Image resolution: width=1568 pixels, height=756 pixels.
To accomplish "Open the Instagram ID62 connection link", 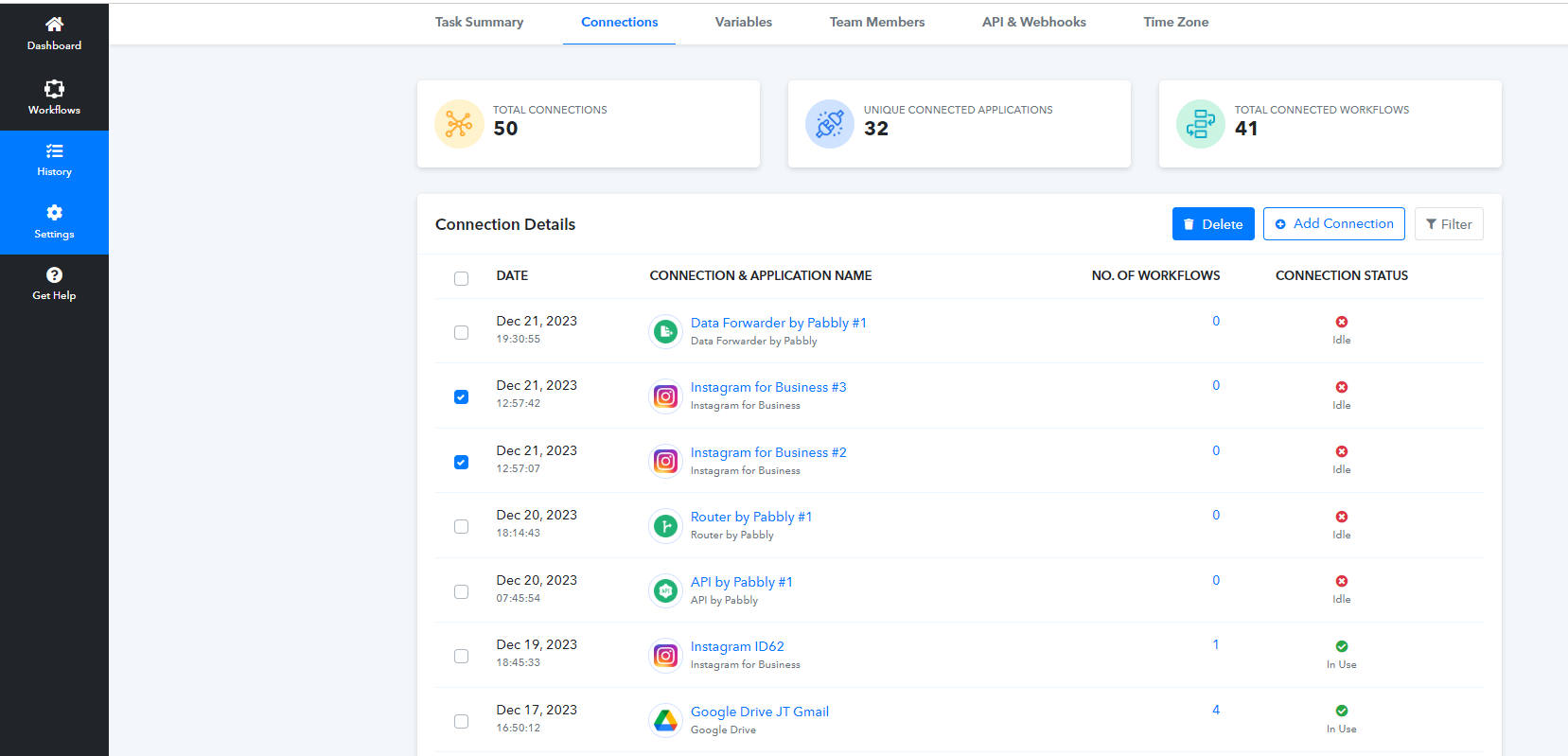I will 737,646.
